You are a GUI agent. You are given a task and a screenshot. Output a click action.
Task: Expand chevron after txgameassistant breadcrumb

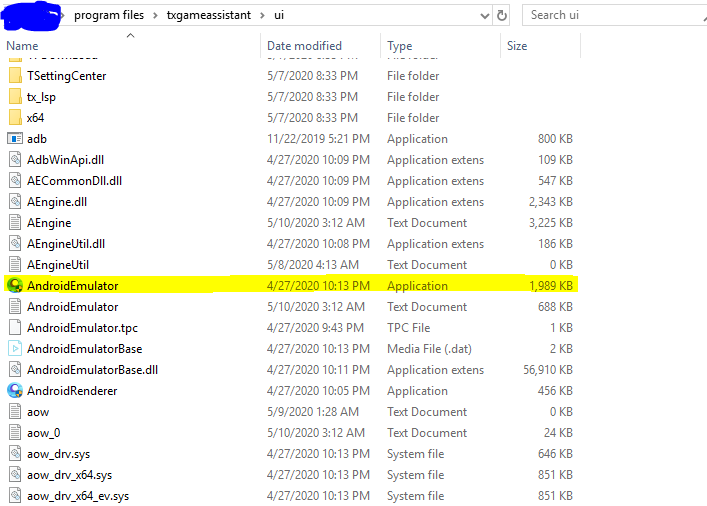click(262, 16)
